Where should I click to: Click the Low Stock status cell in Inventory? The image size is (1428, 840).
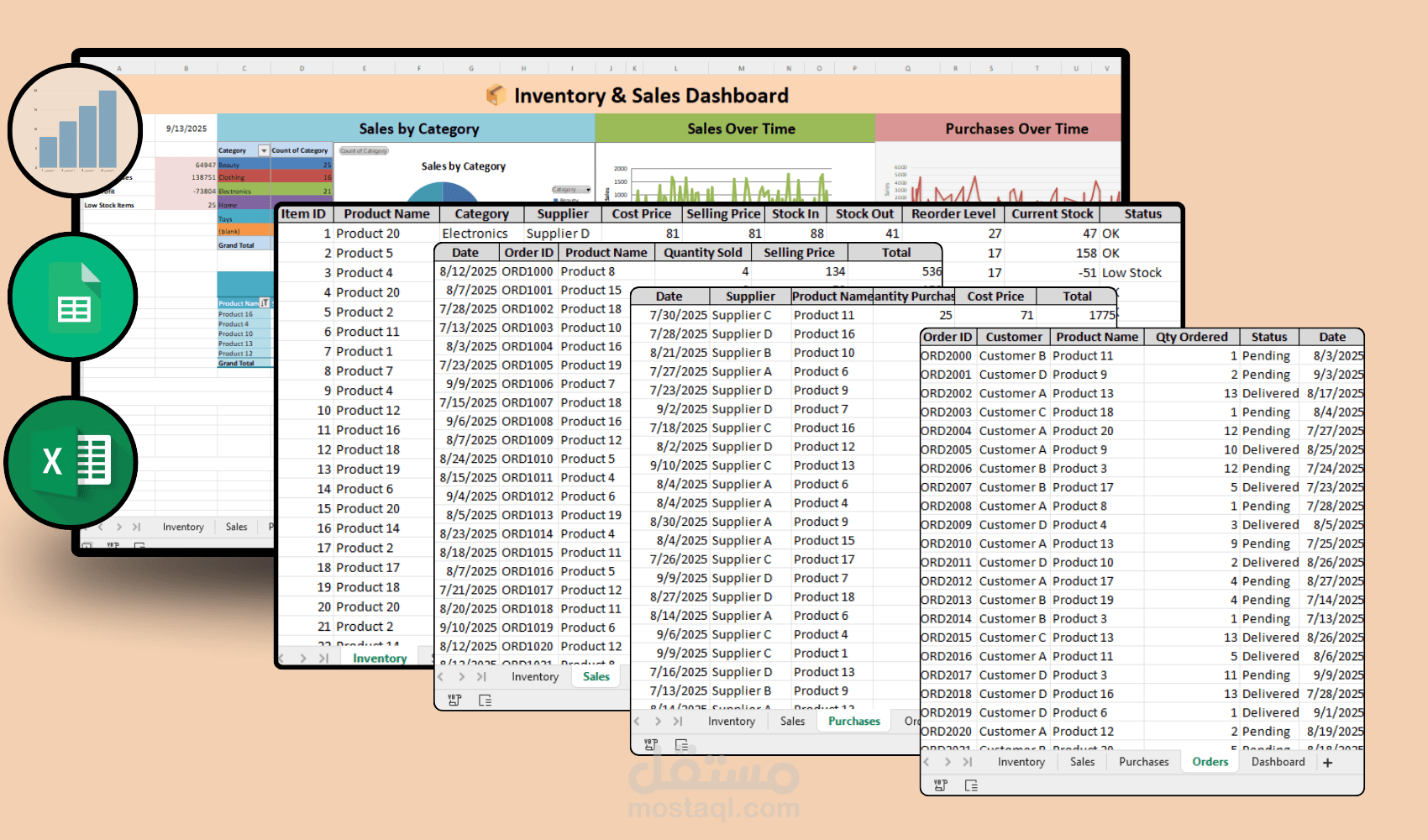[x=1131, y=273]
